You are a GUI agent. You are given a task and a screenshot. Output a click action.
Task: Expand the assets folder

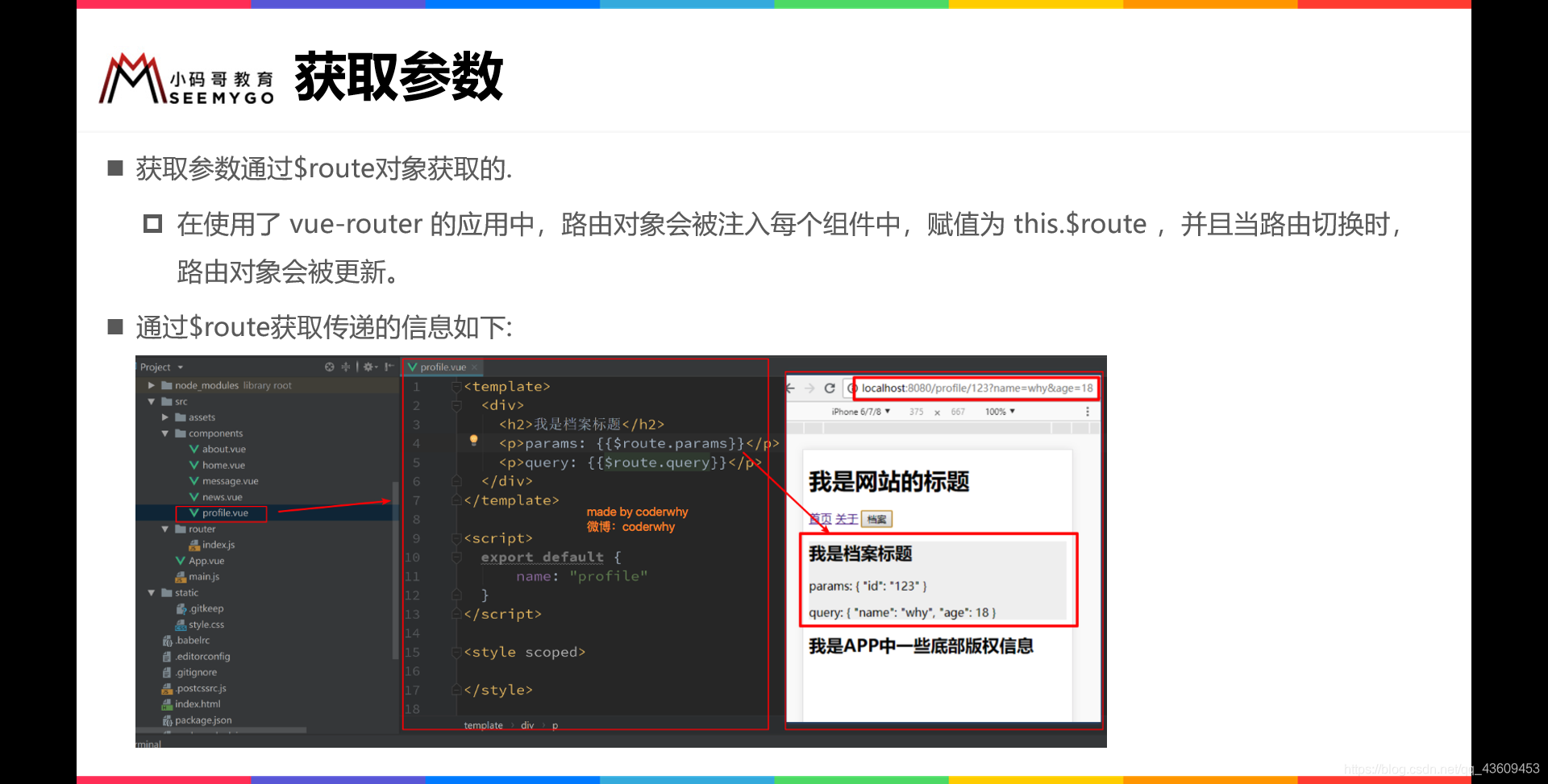click(x=164, y=417)
